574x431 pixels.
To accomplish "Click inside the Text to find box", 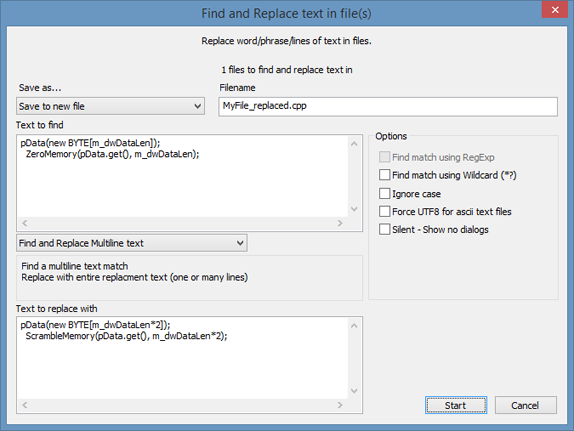I will click(182, 176).
